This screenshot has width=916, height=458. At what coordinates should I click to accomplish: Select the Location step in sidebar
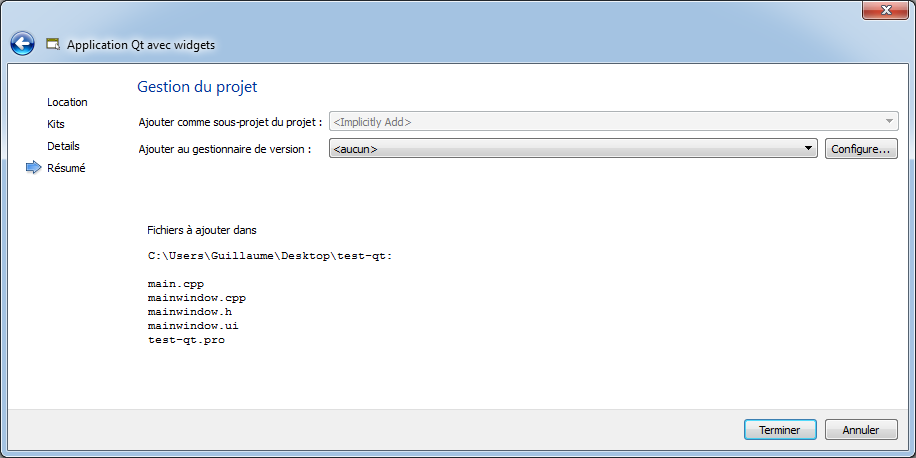tap(67, 102)
